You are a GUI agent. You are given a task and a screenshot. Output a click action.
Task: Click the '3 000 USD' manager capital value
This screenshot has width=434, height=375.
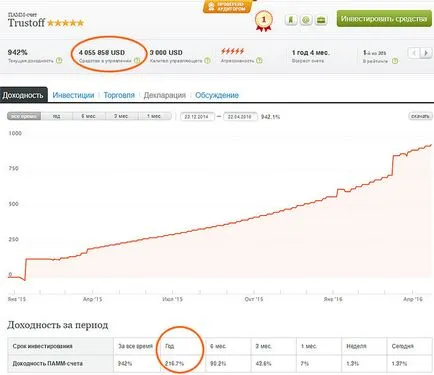[166, 52]
